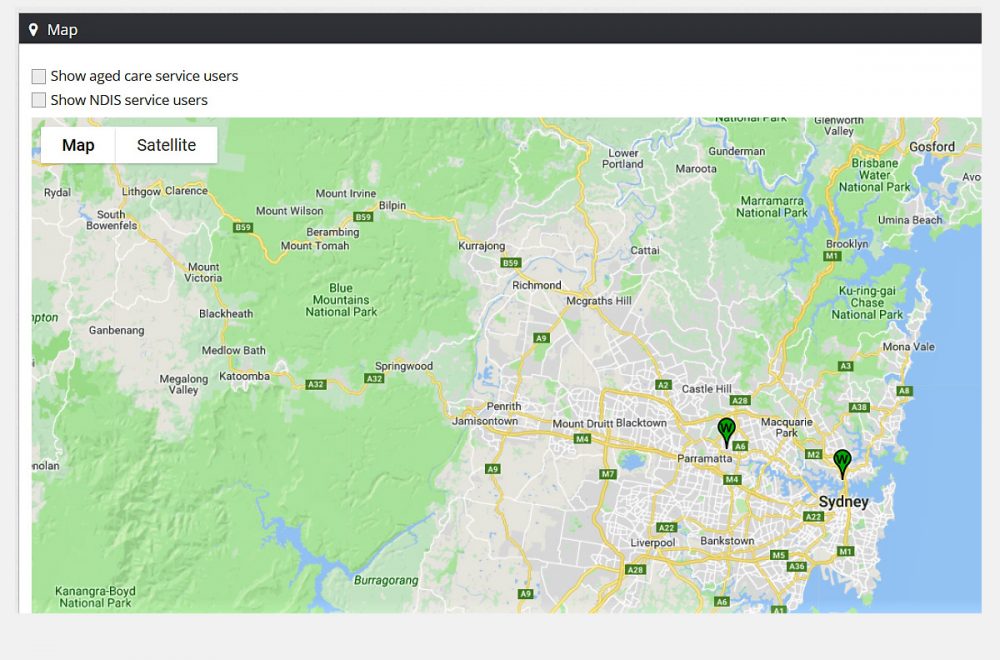Click the M5 motorway shield
1000x660 pixels.
(779, 555)
